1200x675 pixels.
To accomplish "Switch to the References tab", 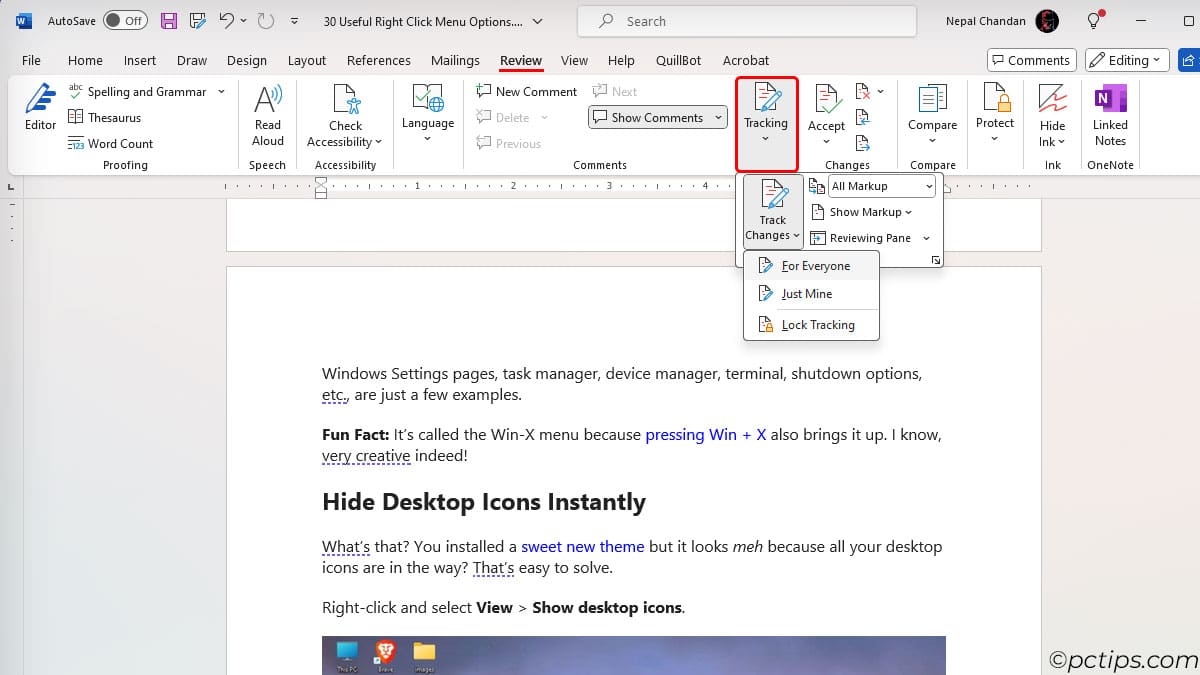I will coord(378,60).
